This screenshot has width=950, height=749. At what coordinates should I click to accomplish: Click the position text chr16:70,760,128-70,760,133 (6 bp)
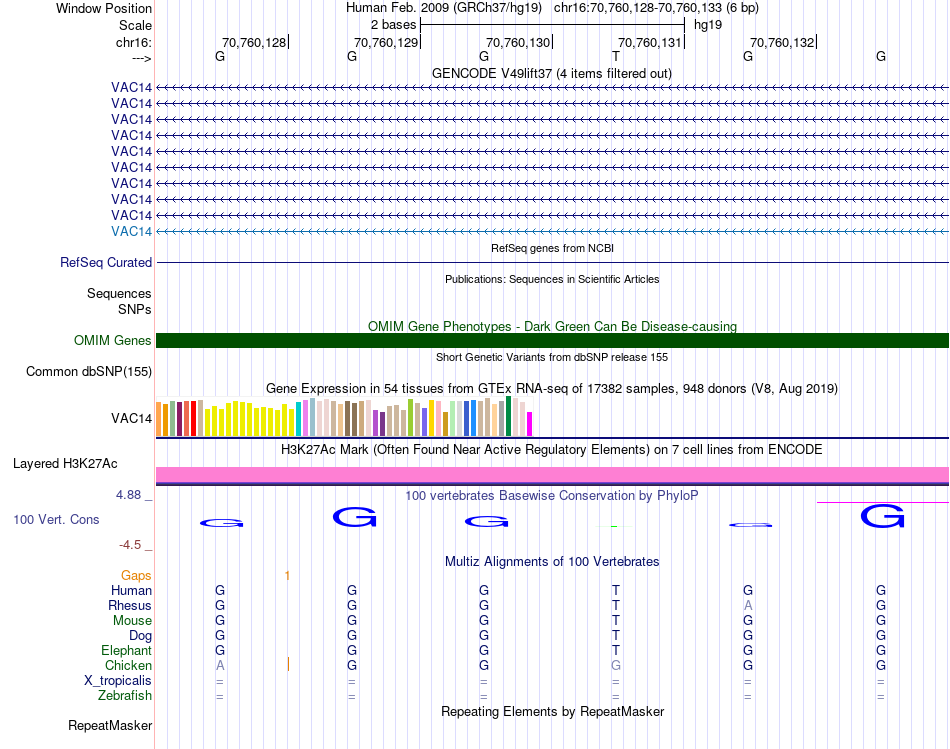(656, 8)
